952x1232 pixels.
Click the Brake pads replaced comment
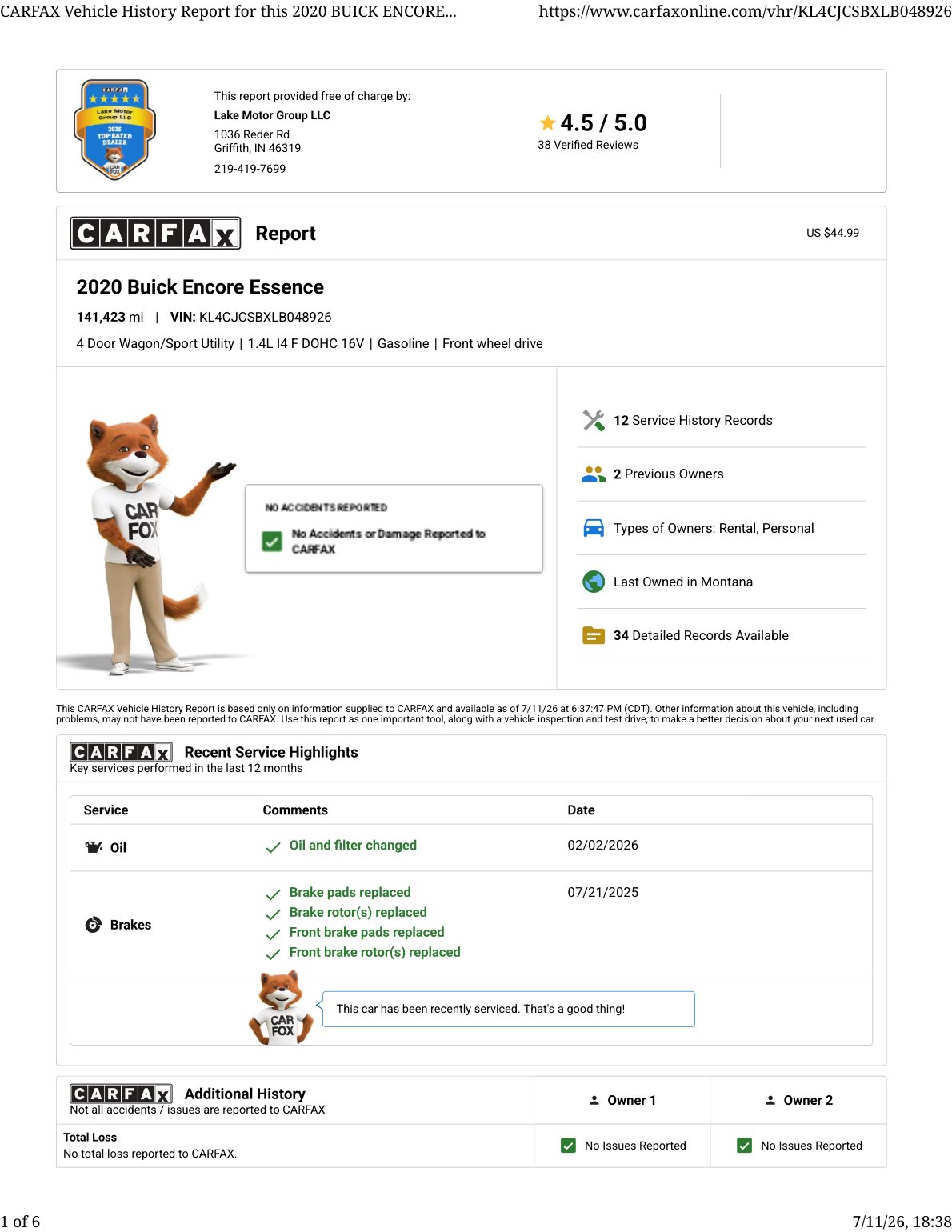350,892
